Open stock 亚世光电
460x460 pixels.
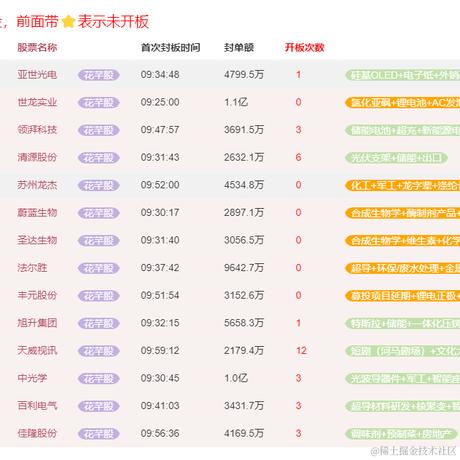(37, 74)
